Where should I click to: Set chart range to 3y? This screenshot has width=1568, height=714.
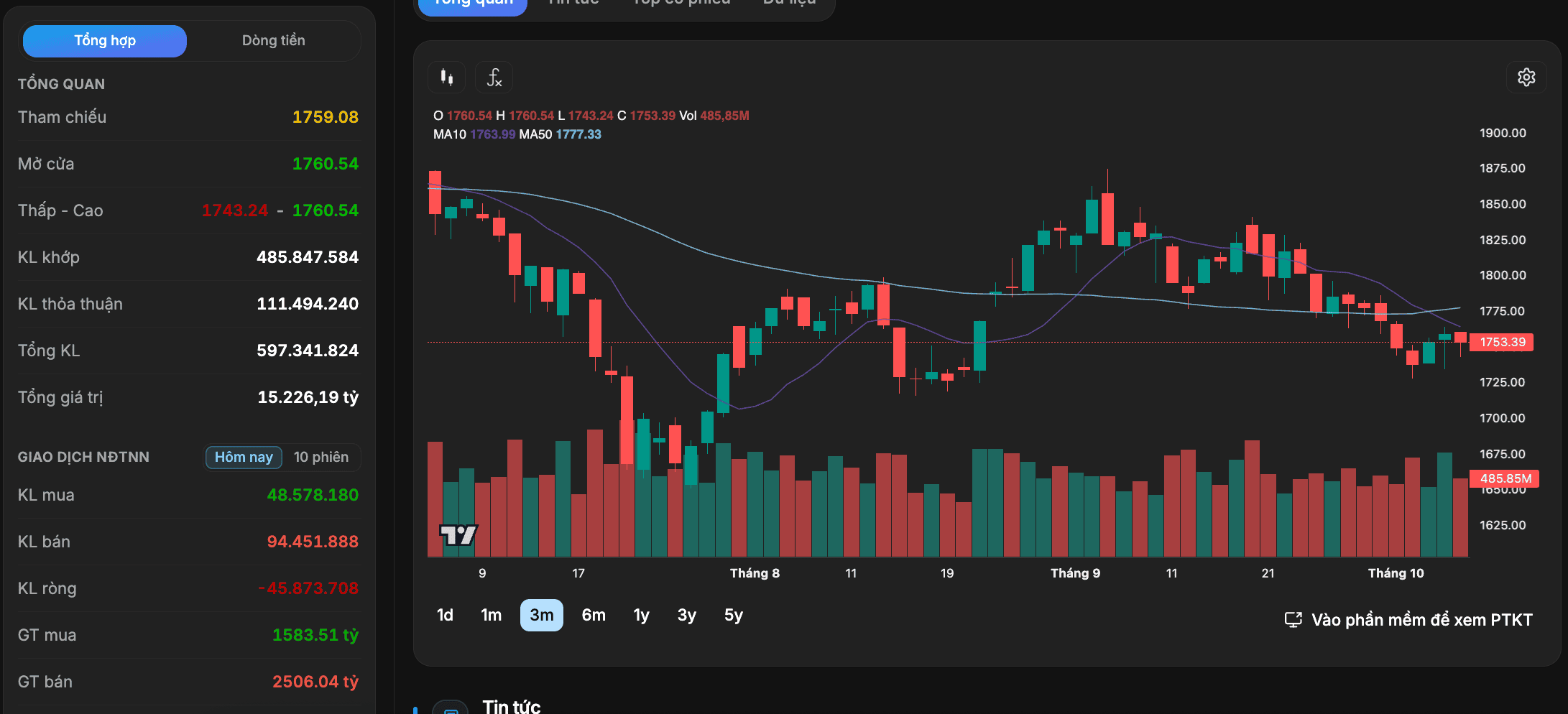(687, 616)
